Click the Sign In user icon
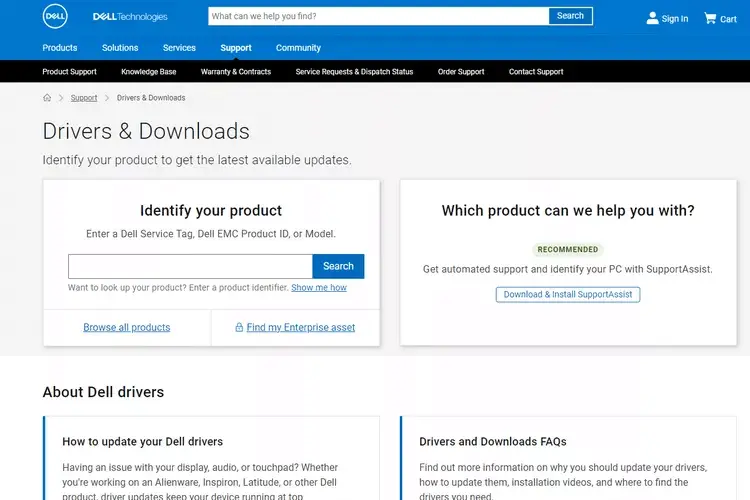The width and height of the screenshot is (750, 500). click(x=652, y=18)
